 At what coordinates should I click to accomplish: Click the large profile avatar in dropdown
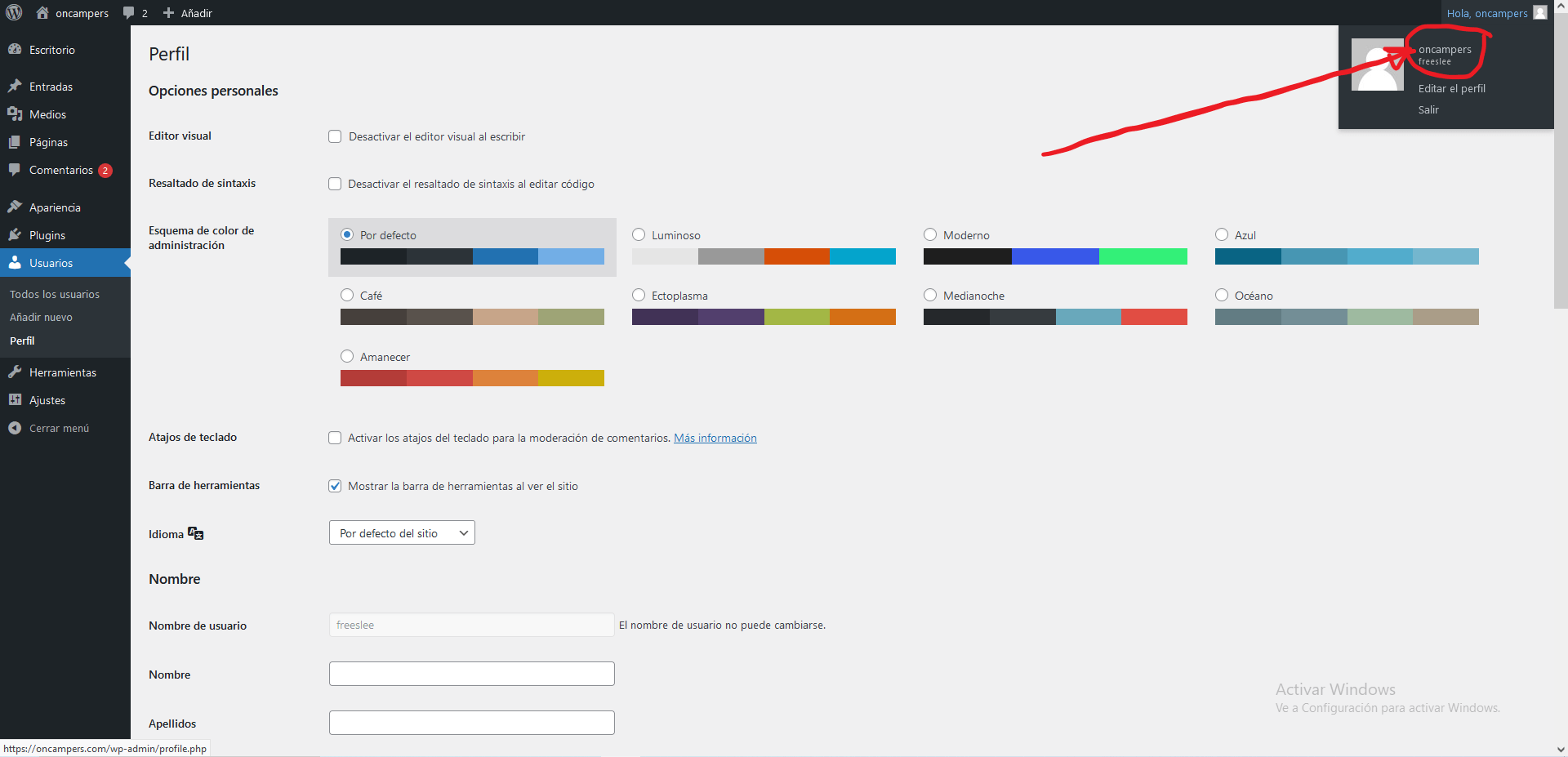pos(1378,65)
